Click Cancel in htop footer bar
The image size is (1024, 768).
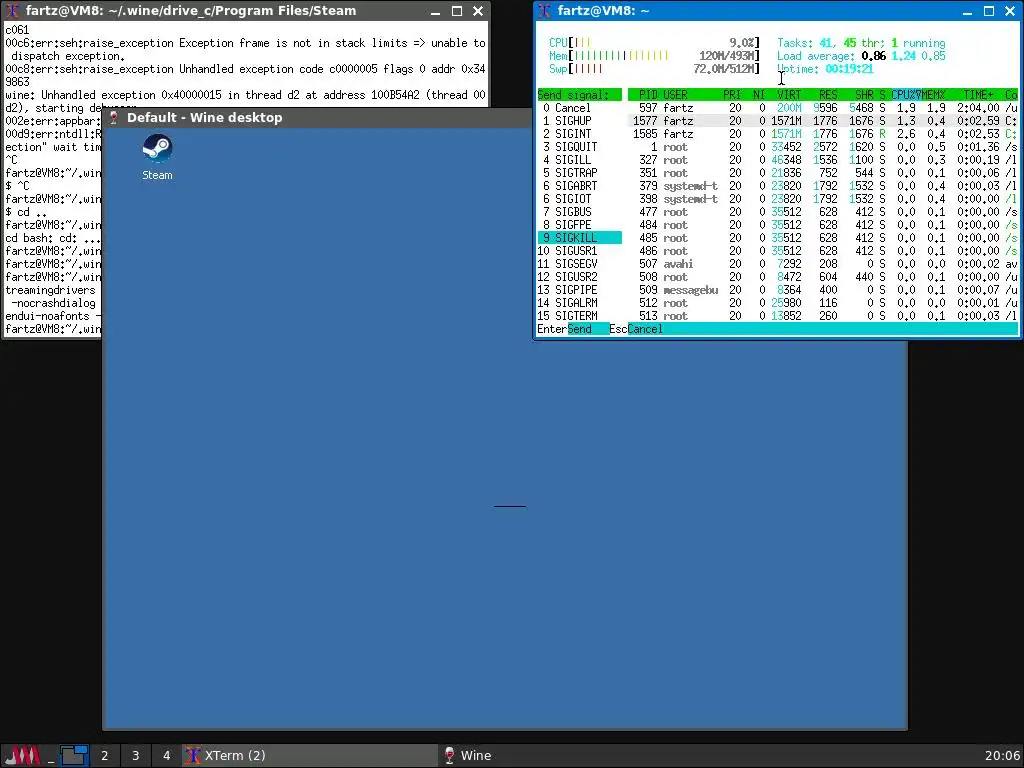645,329
